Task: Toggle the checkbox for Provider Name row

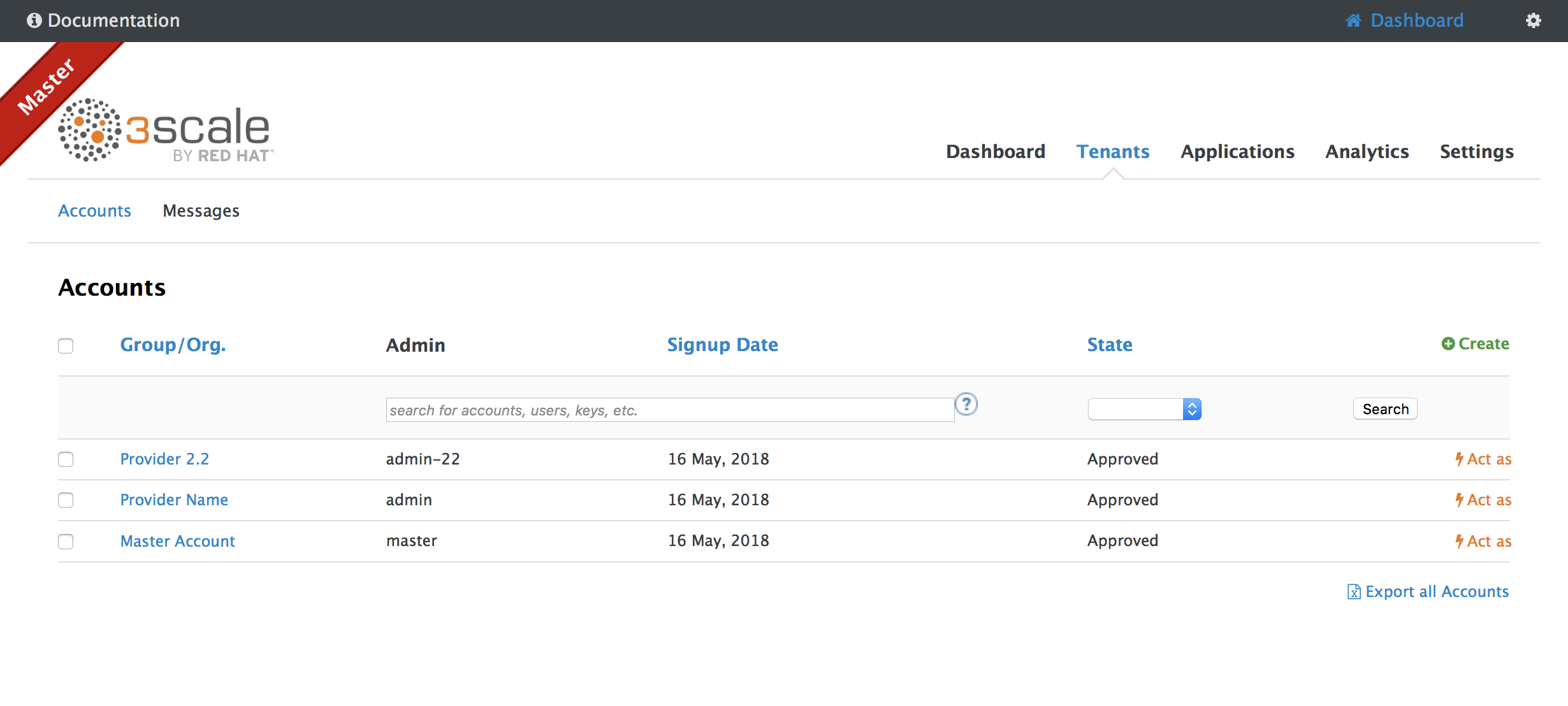Action: (x=65, y=499)
